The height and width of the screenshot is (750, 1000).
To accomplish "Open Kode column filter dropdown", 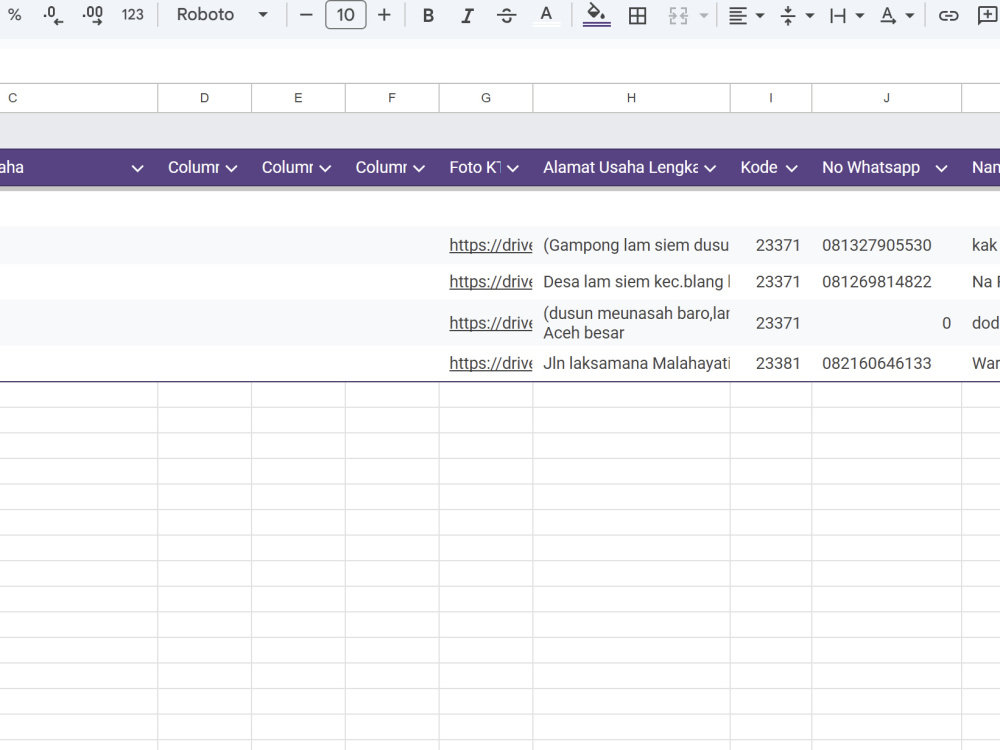I will click(791, 168).
